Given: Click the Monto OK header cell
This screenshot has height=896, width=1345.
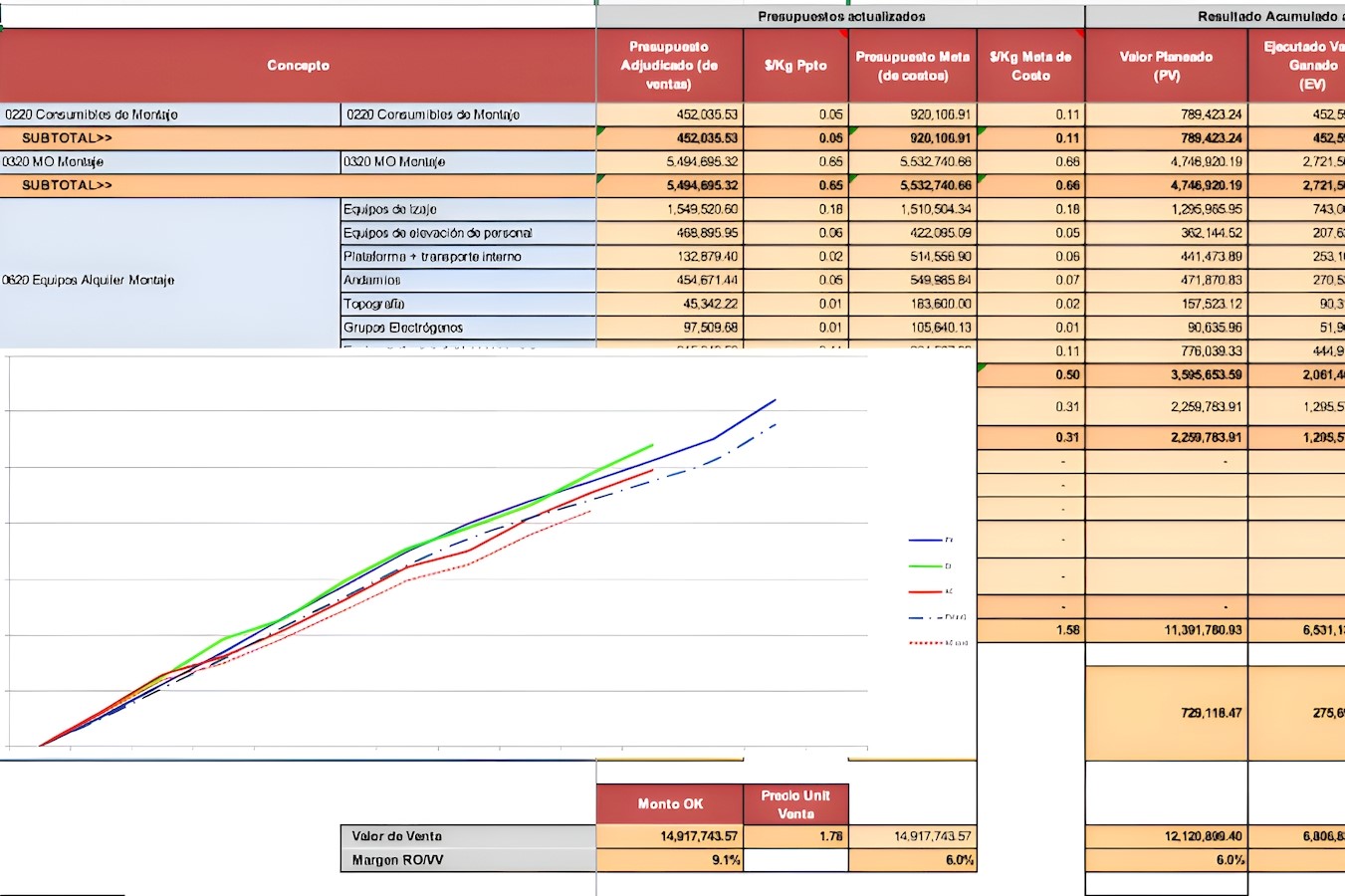Looking at the screenshot, I should pyautogui.click(x=669, y=804).
